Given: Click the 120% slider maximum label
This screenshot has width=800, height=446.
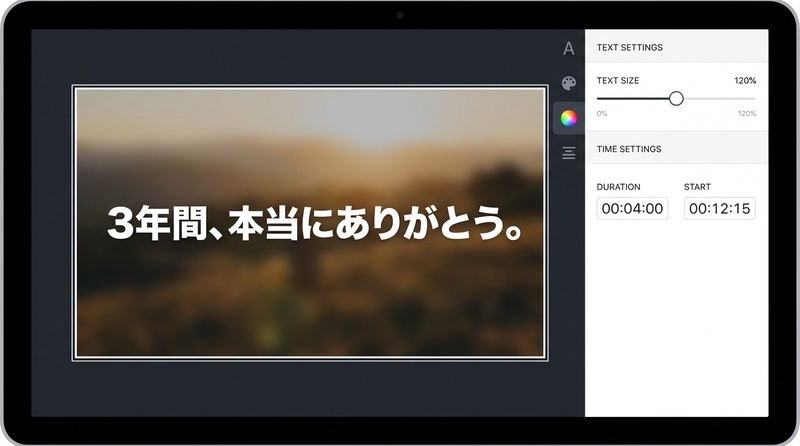Looking at the screenshot, I should [x=747, y=113].
